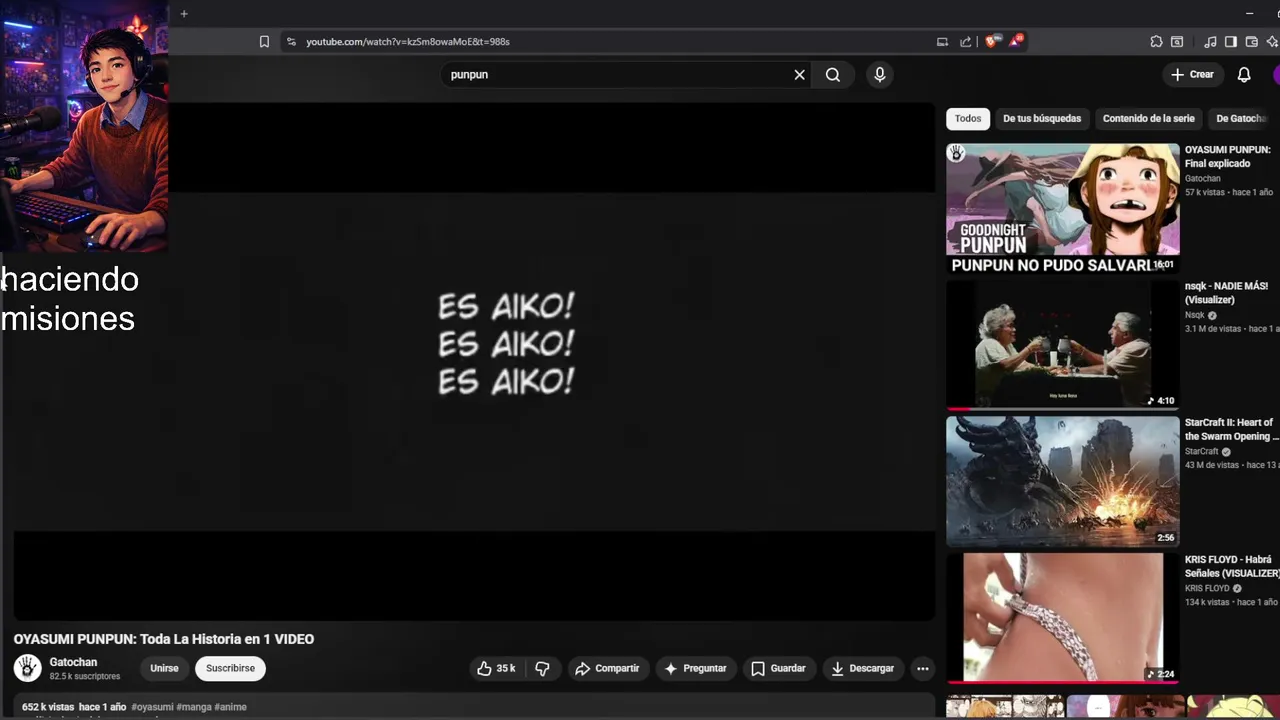Image resolution: width=1280 pixels, height=720 pixels.
Task: Toggle the browser sidebar panel icon
Action: coord(1231,42)
